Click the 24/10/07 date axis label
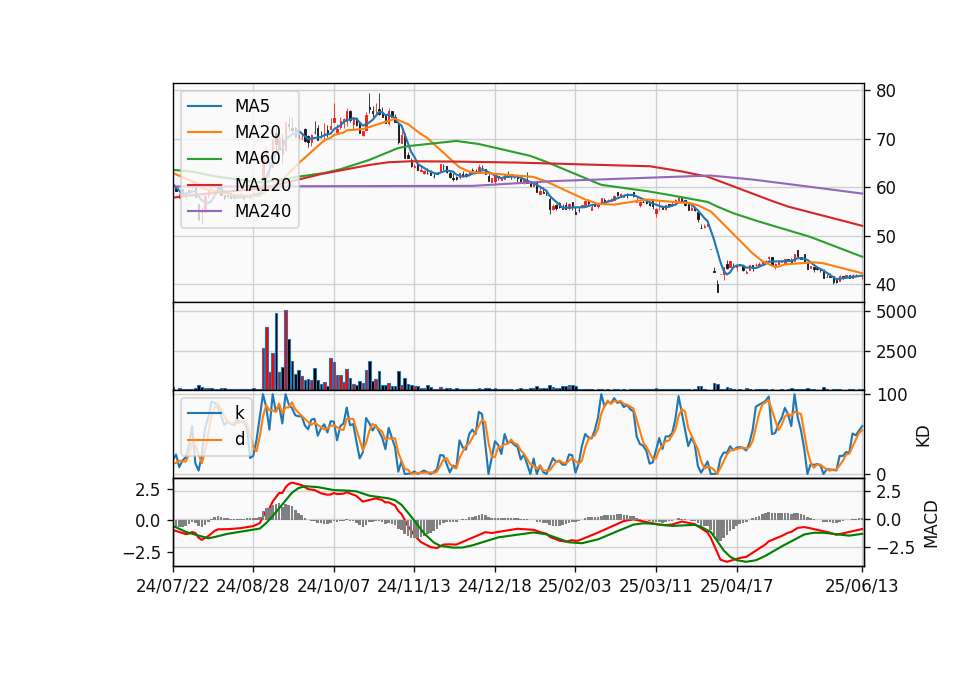This screenshot has height=690, width=960. pyautogui.click(x=334, y=586)
